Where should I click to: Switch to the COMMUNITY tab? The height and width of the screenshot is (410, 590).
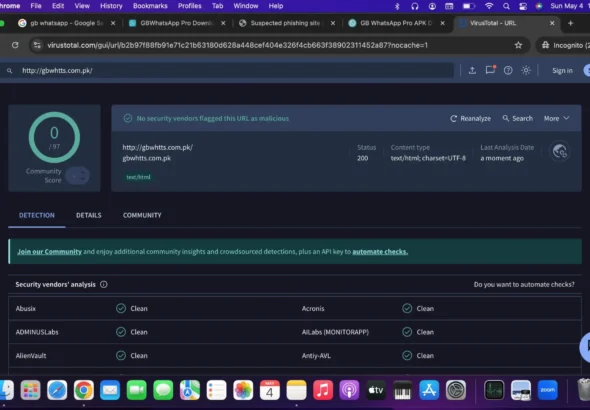coord(142,215)
